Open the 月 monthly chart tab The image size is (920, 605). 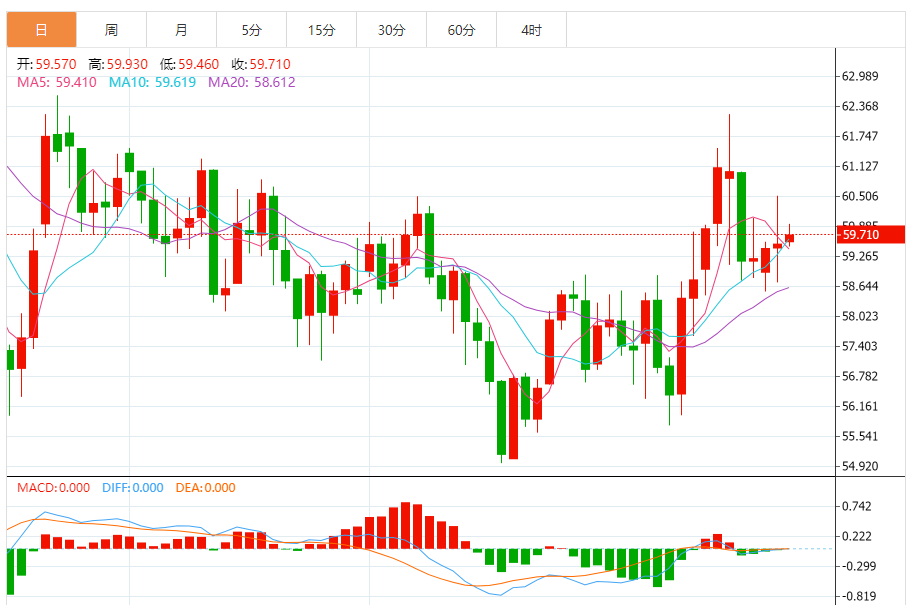point(181,30)
